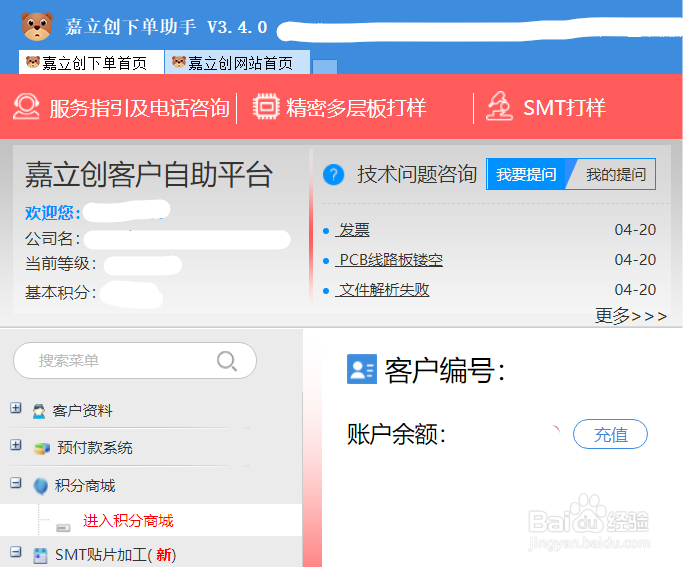Click the magnifier search icon
Screen dimensions: 690x567
(227, 361)
